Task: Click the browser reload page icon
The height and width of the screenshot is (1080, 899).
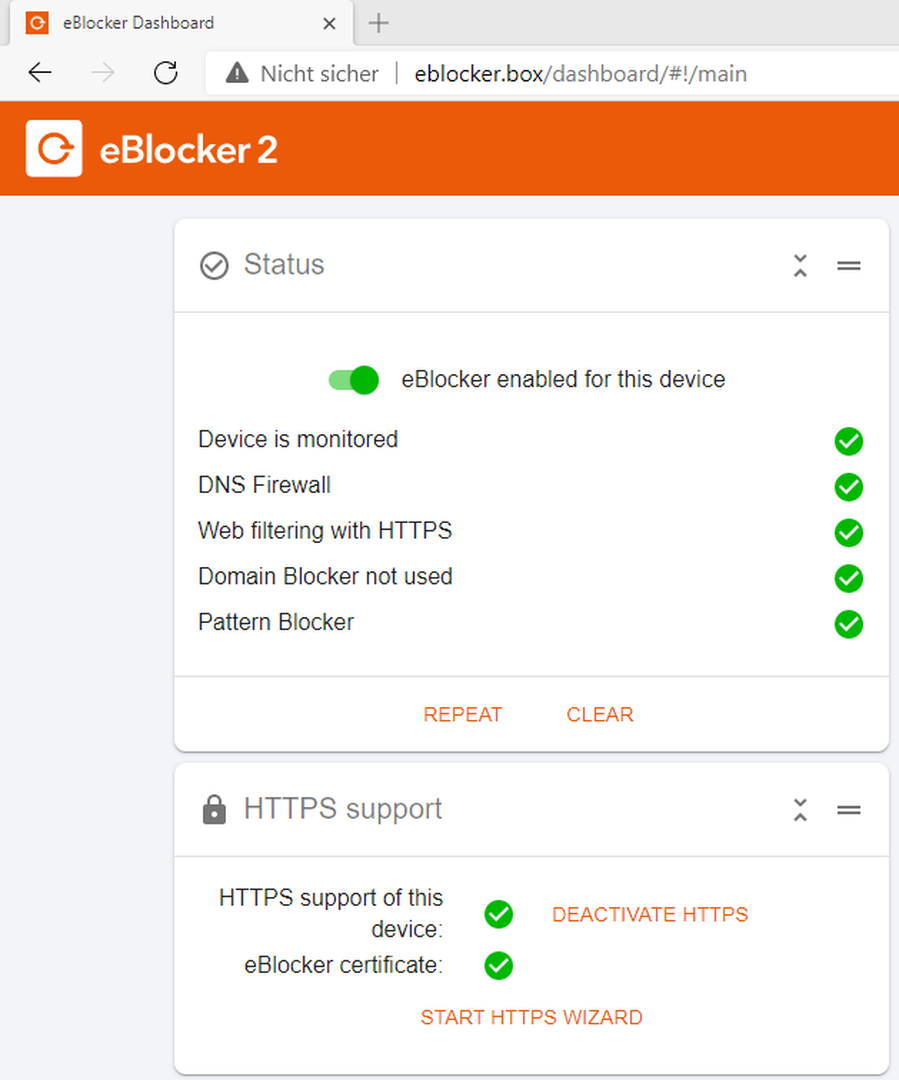Action: (x=165, y=72)
